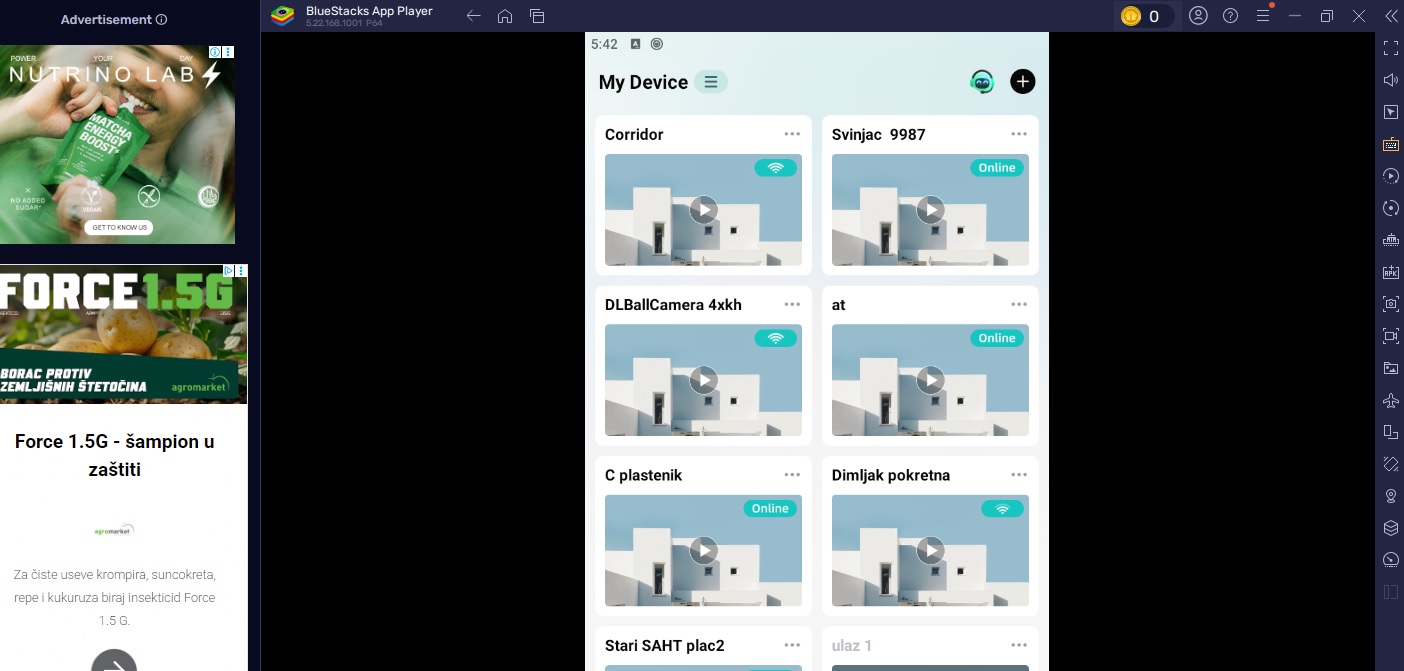Click the WiFi badge on Corridor
1404x671 pixels.
[x=776, y=168]
